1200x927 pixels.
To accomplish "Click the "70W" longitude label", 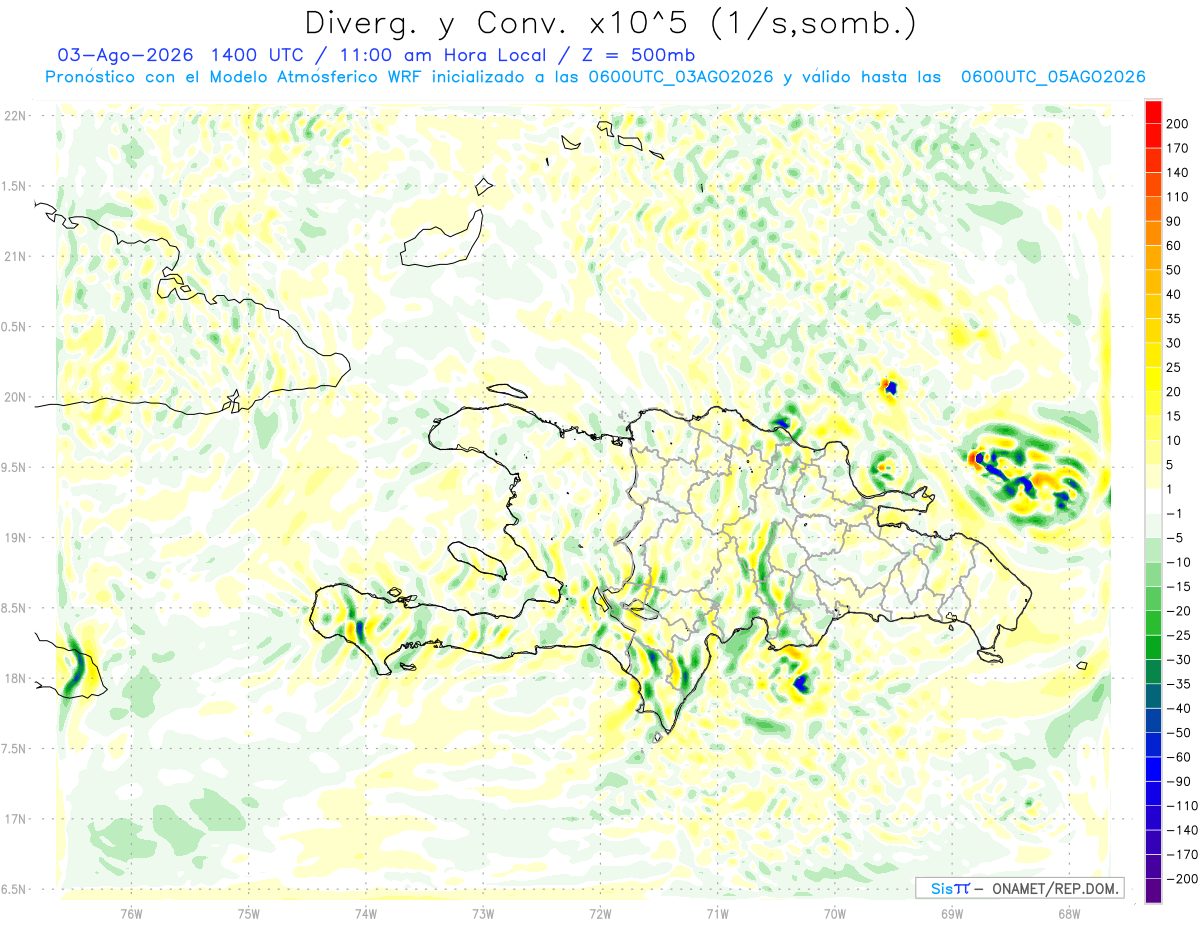I will pyautogui.click(x=834, y=912).
